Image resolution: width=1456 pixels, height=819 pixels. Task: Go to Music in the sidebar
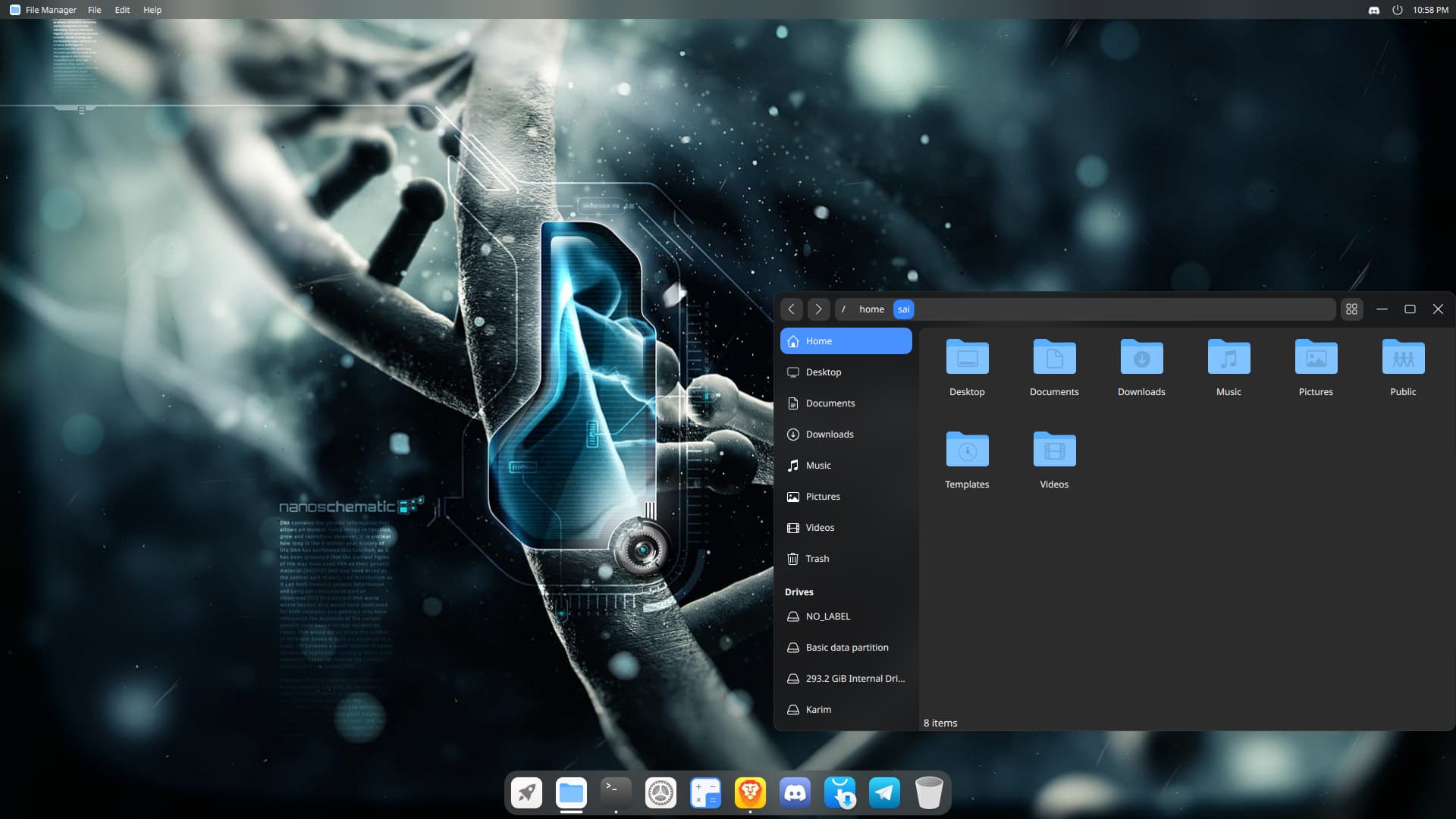tap(846, 466)
